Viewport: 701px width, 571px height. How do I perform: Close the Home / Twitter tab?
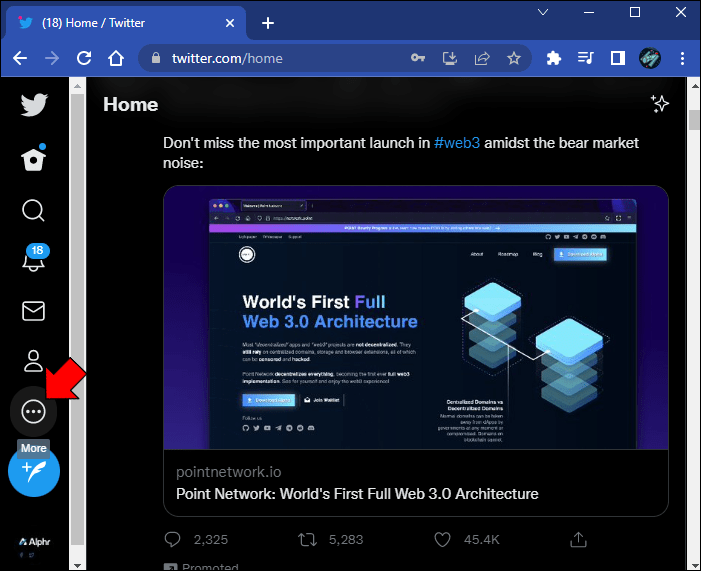[230, 23]
